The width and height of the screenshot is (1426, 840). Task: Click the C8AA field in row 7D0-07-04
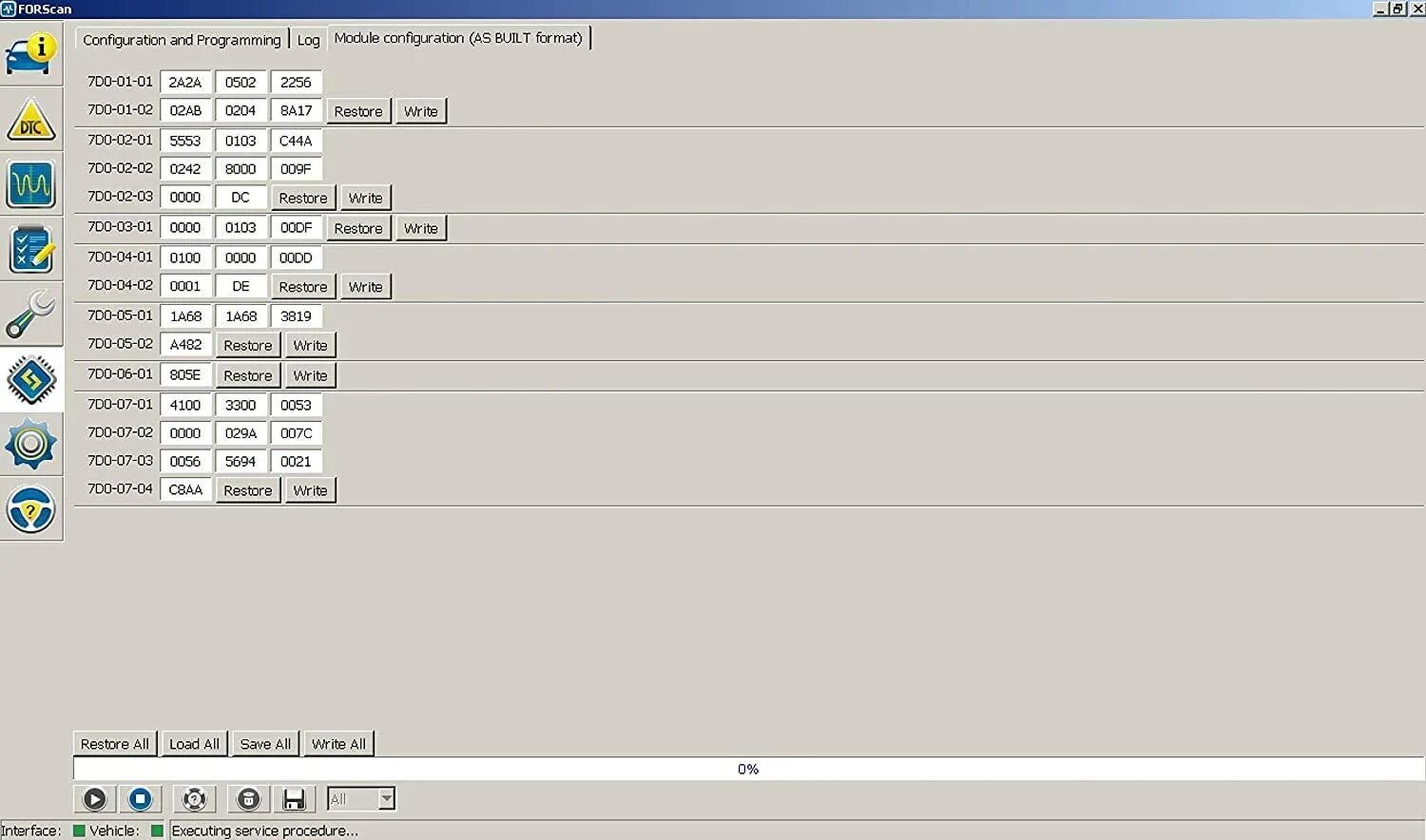185,489
